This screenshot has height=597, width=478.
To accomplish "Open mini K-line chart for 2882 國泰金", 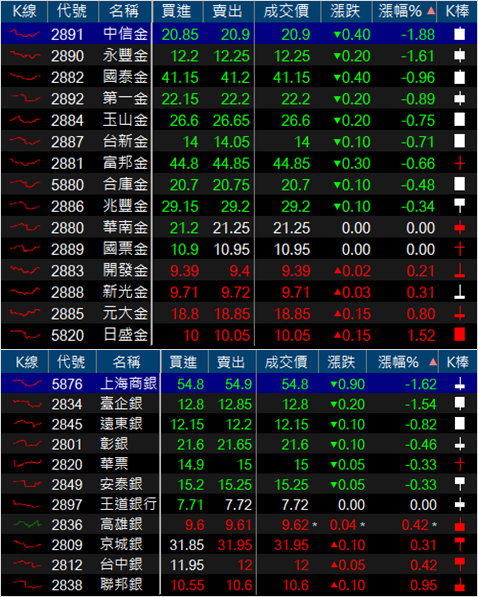I will [25, 77].
